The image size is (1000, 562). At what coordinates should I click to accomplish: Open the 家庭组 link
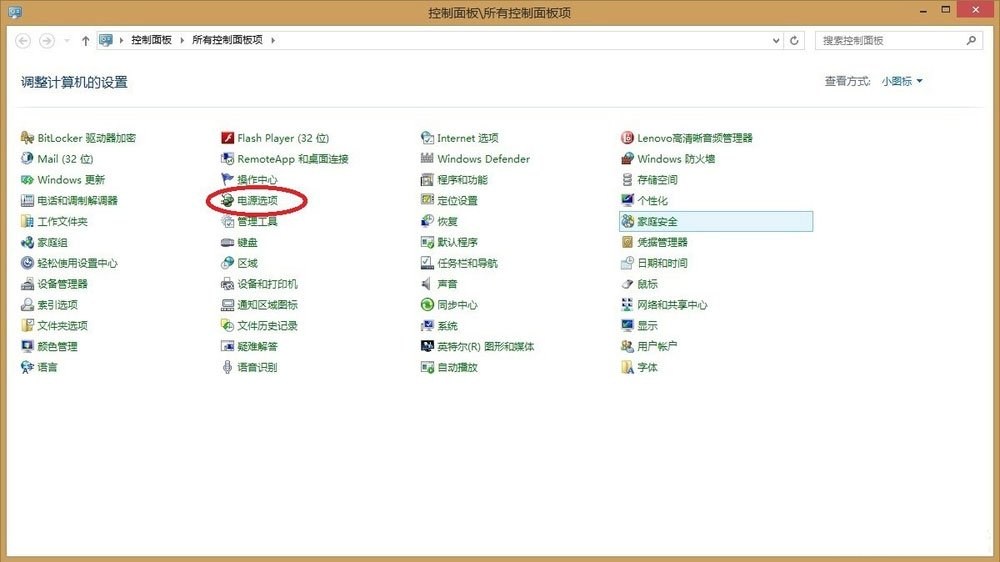52,242
